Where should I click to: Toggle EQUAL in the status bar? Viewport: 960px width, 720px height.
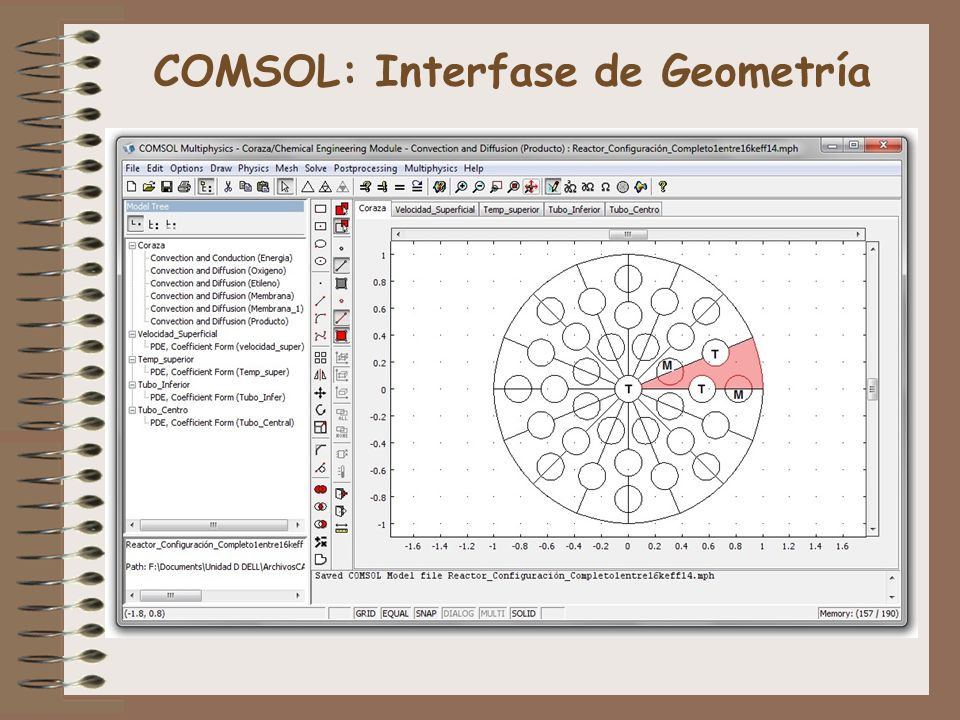coord(396,613)
